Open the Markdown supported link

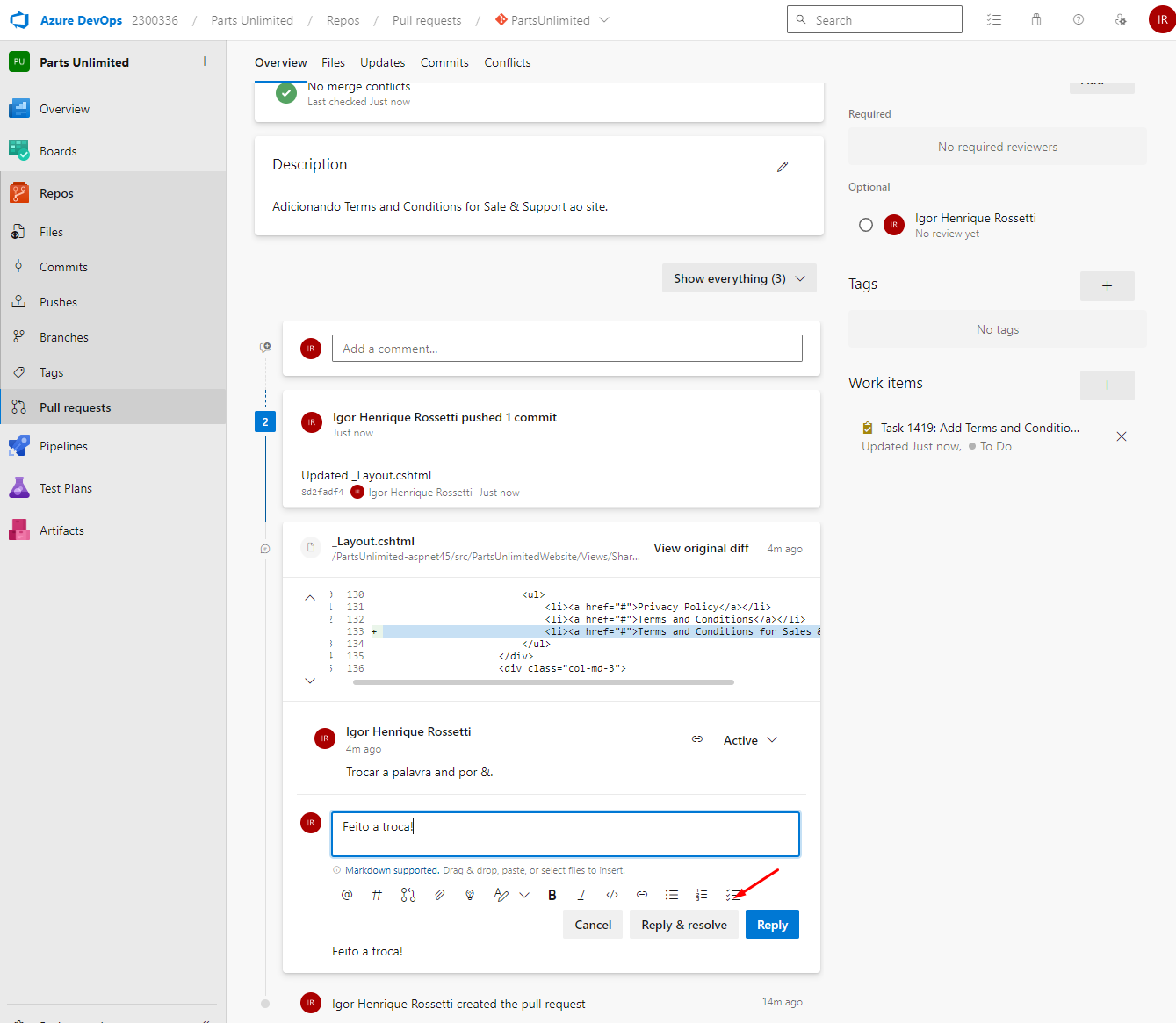(x=392, y=870)
